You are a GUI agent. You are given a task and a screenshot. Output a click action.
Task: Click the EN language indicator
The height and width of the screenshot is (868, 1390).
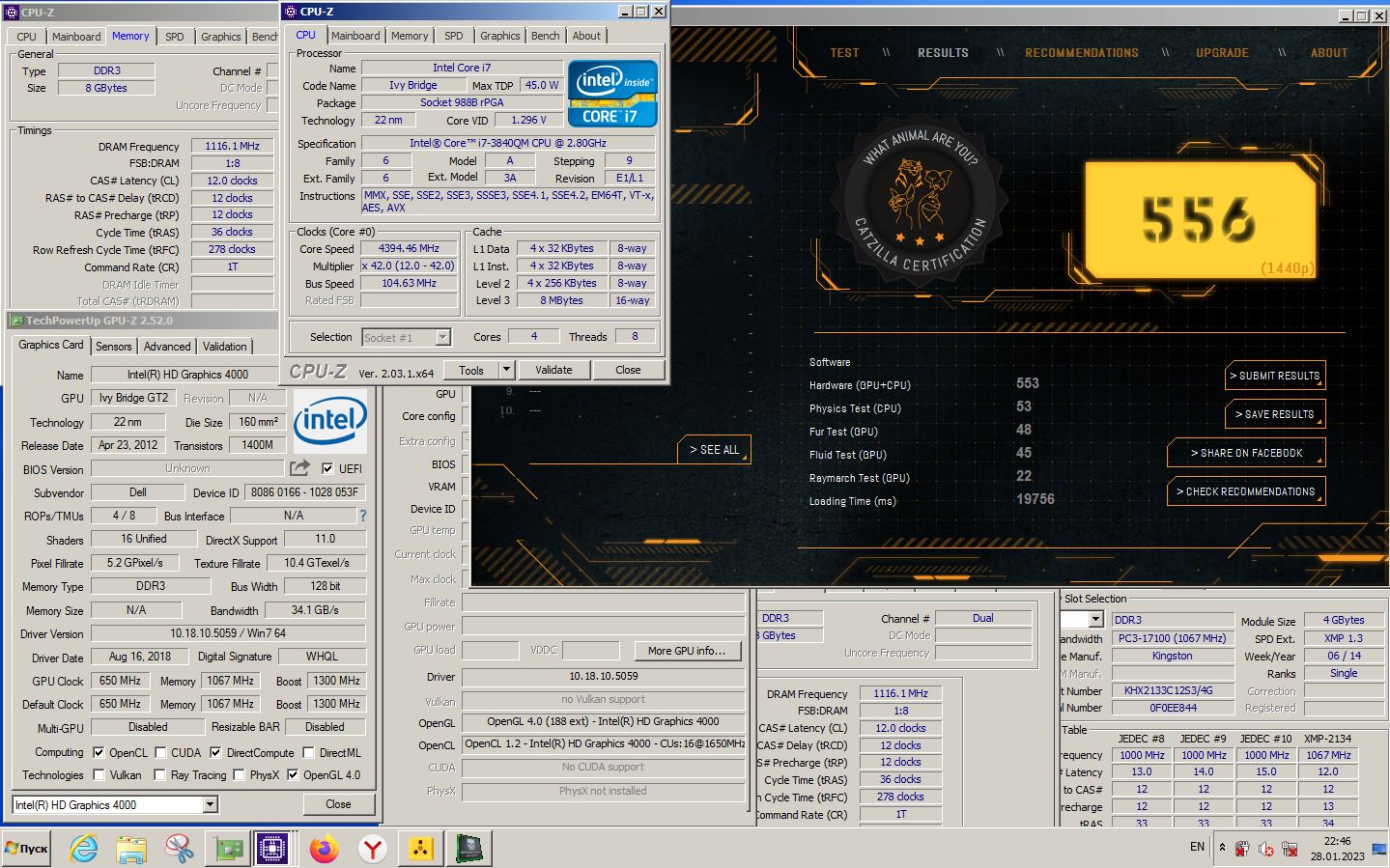pos(1197,847)
